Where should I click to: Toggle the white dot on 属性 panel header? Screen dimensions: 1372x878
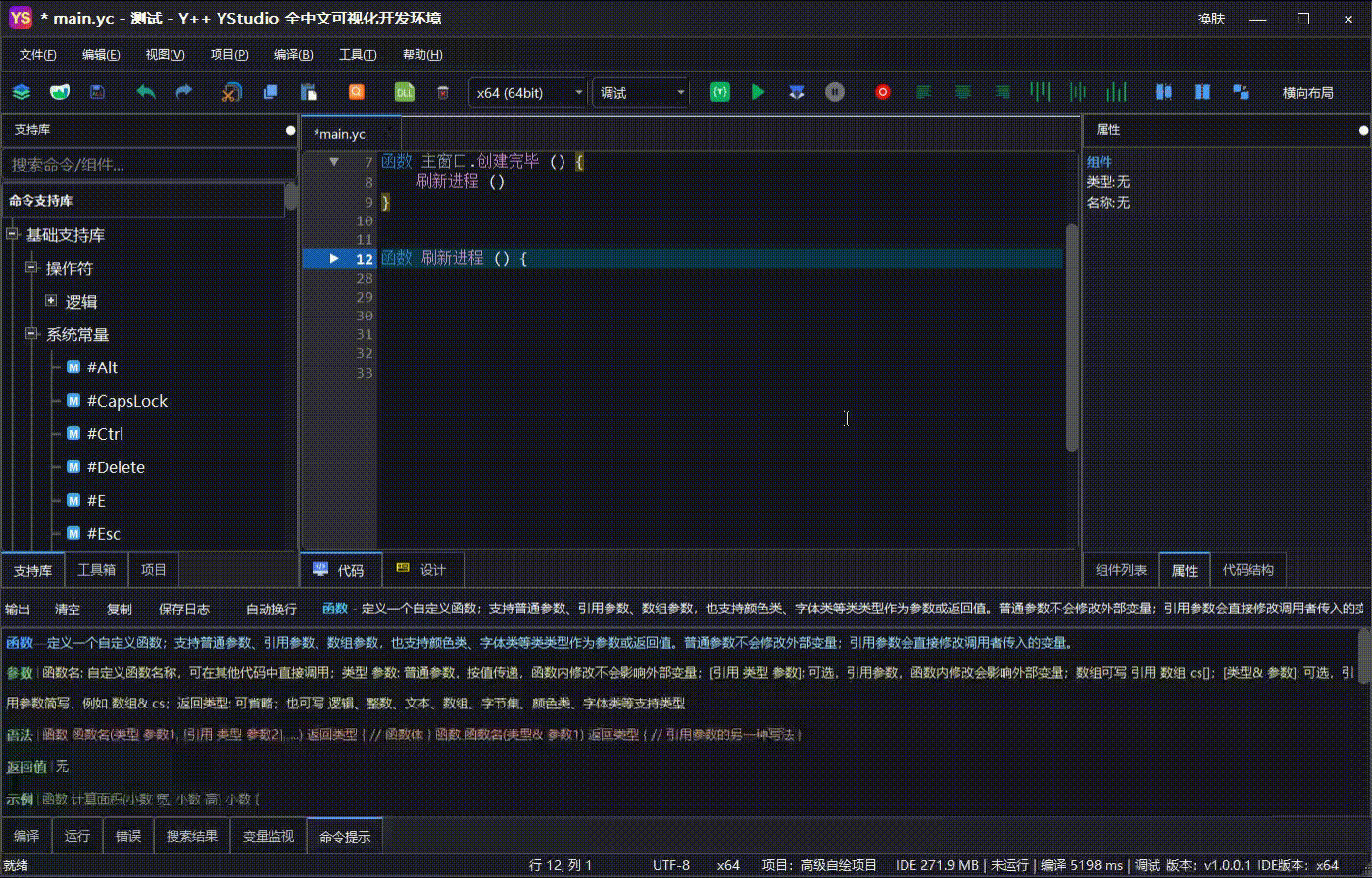click(1363, 130)
